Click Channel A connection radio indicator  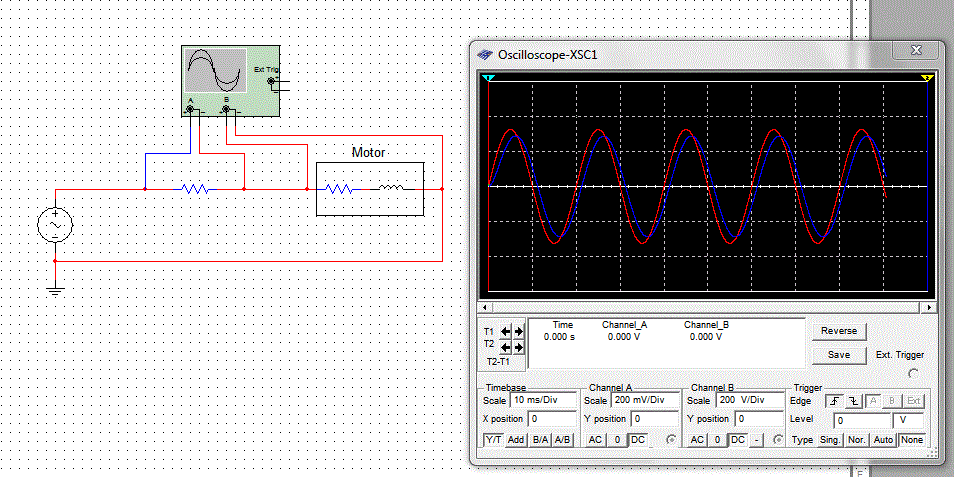click(672, 439)
